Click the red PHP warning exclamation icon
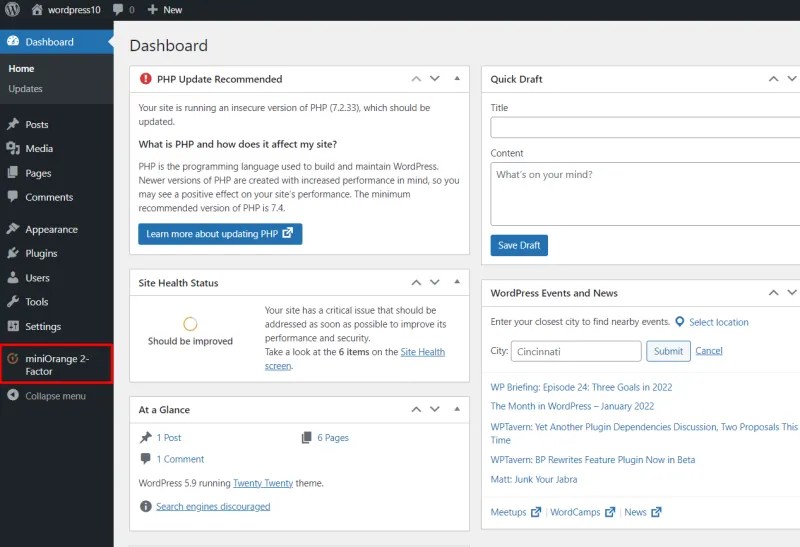 coord(145,79)
